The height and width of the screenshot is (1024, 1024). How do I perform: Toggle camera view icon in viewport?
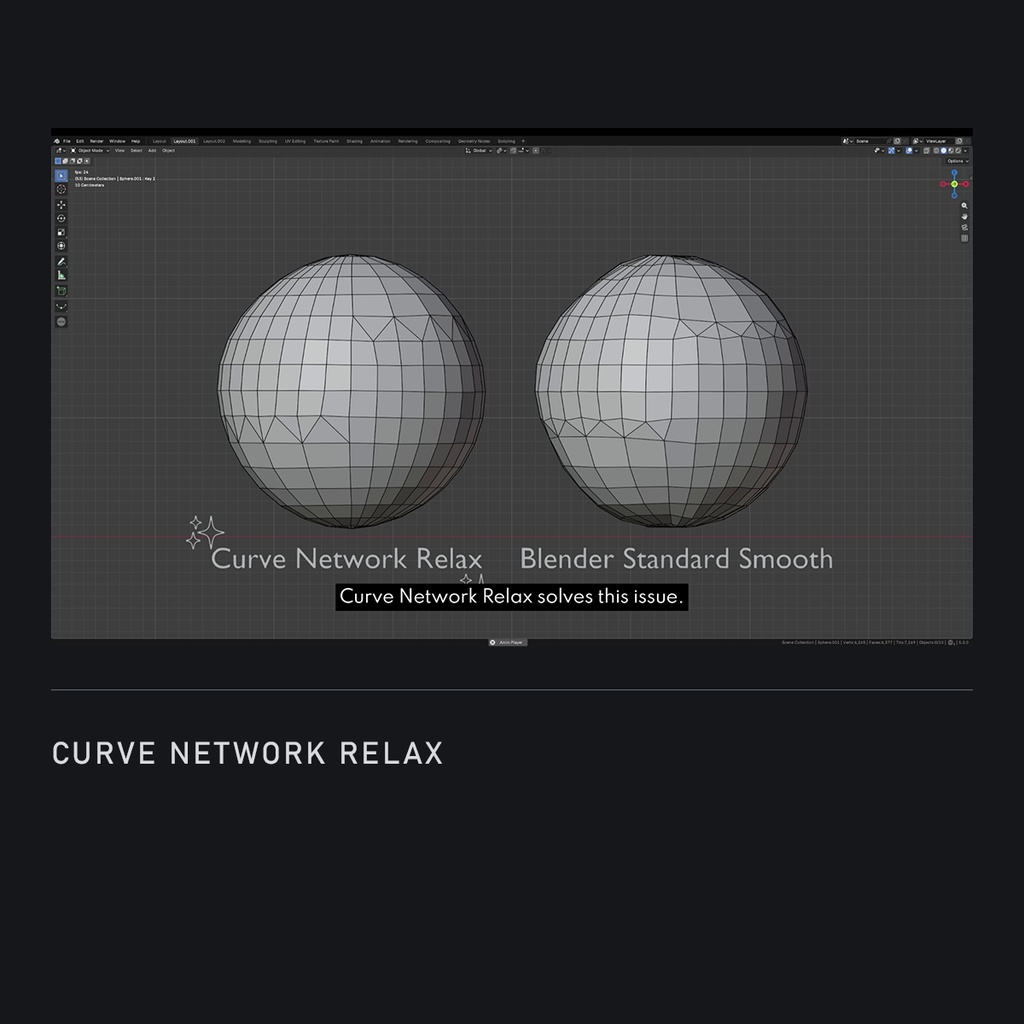click(965, 228)
